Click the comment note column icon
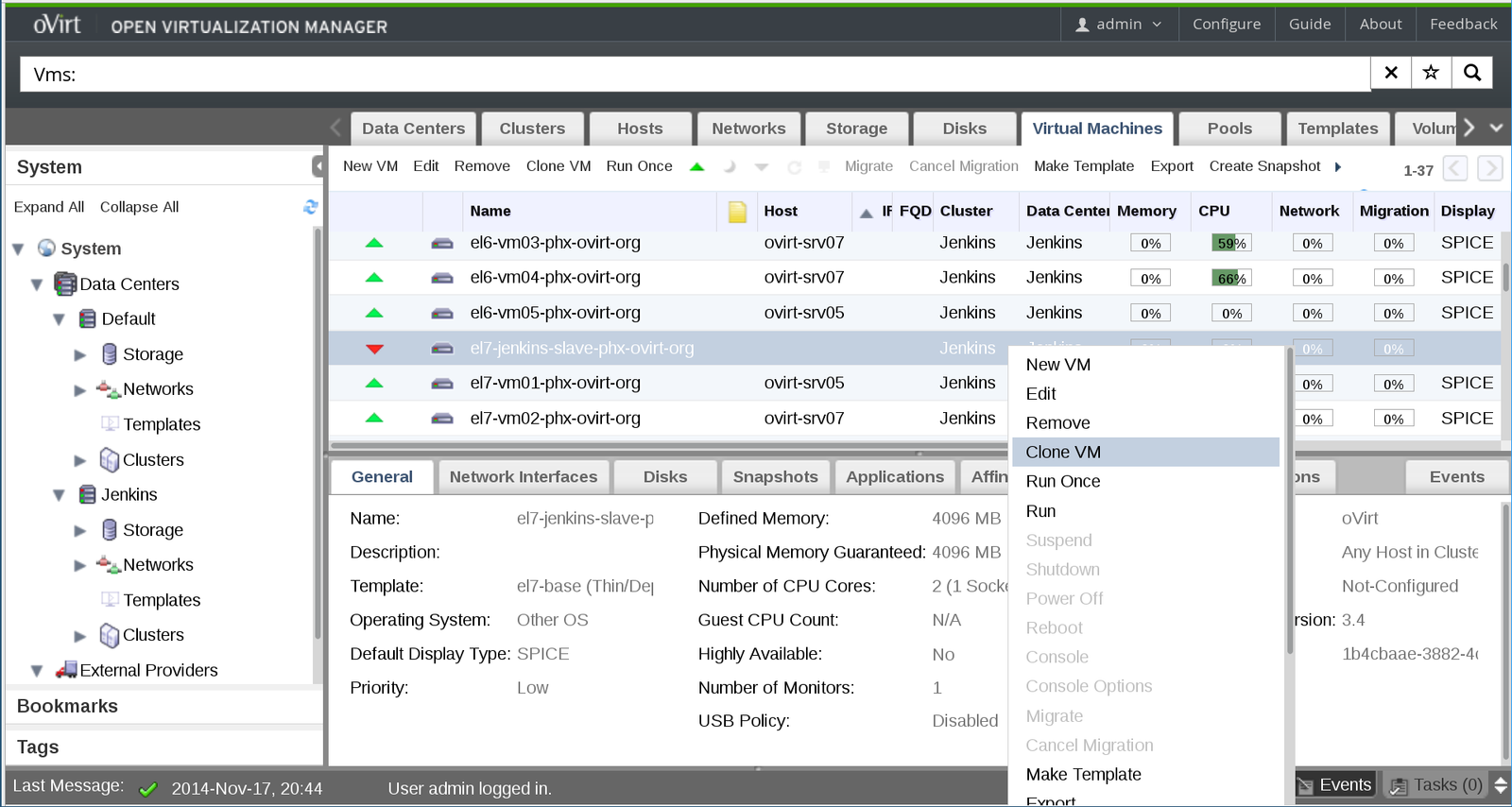Image resolution: width=1512 pixels, height=807 pixels. click(738, 212)
